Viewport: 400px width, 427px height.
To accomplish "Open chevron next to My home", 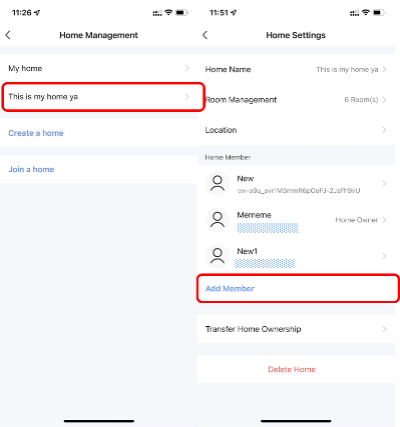I will click(187, 68).
